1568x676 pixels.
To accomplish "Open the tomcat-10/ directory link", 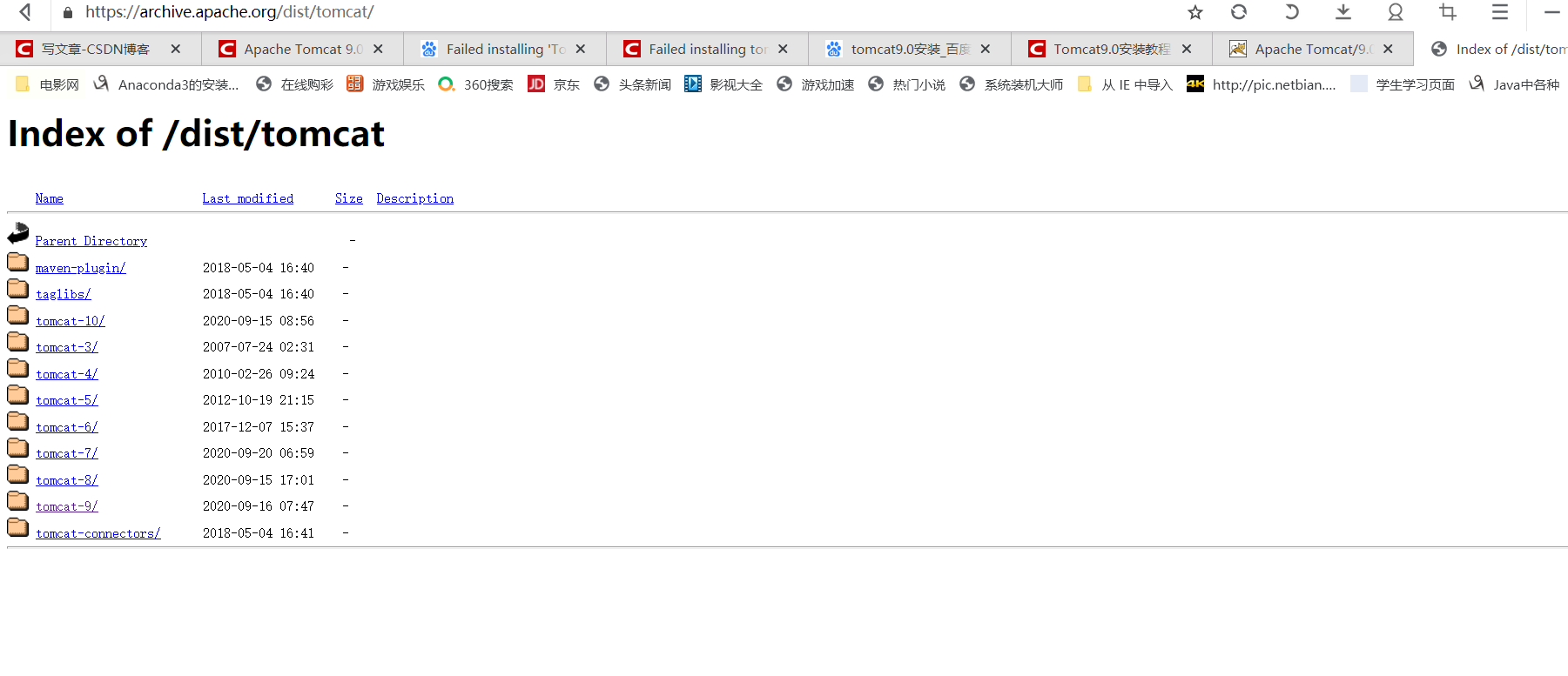I will [71, 321].
